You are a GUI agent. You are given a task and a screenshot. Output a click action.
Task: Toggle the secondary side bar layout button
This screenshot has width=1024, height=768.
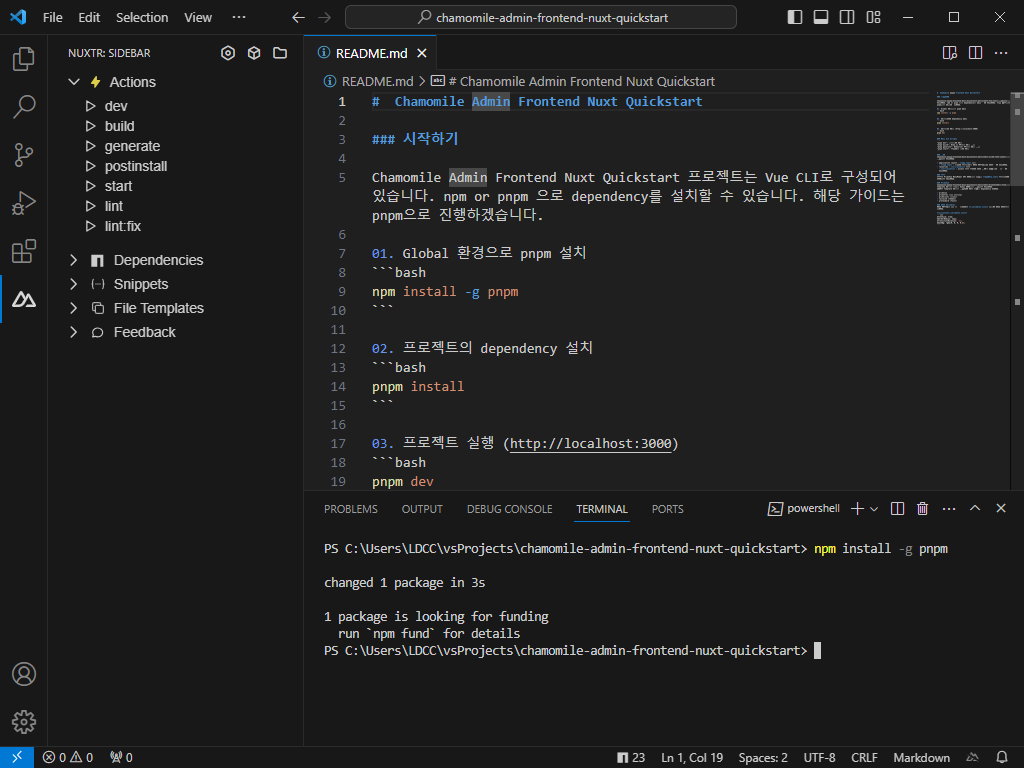[847, 18]
